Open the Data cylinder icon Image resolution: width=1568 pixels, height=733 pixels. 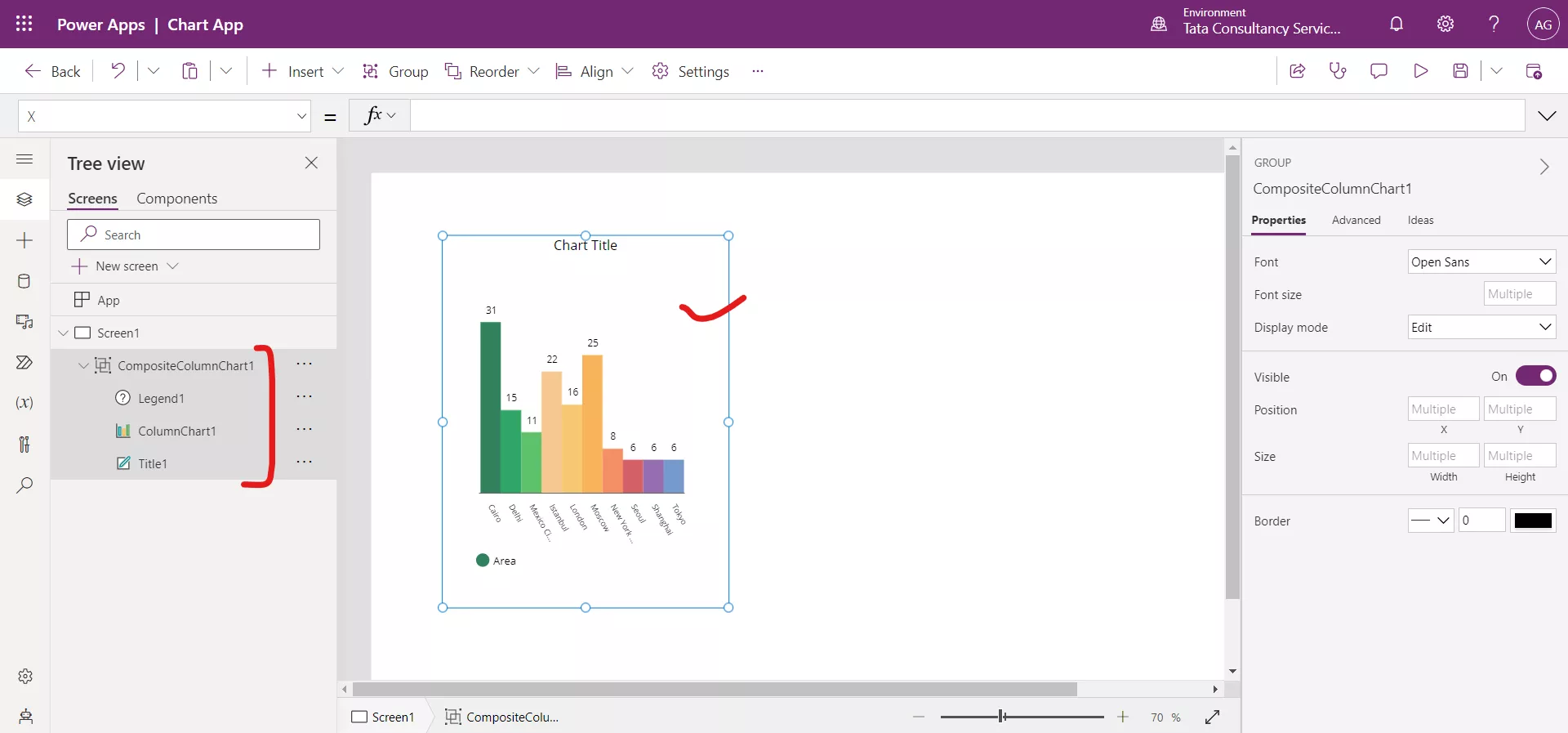(24, 281)
